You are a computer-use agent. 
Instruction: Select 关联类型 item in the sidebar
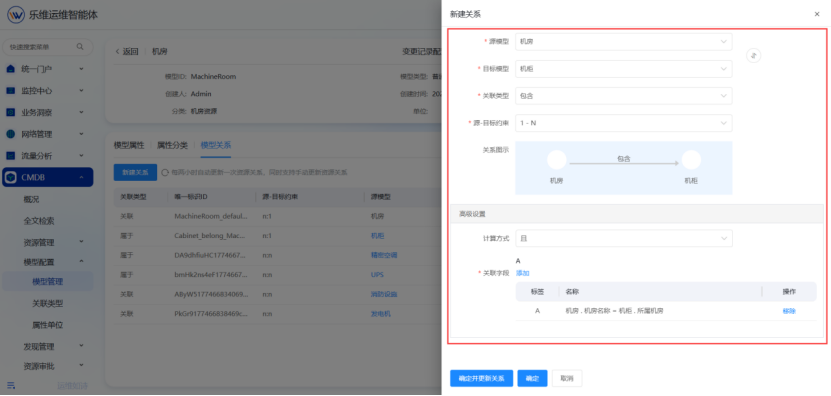coord(48,303)
